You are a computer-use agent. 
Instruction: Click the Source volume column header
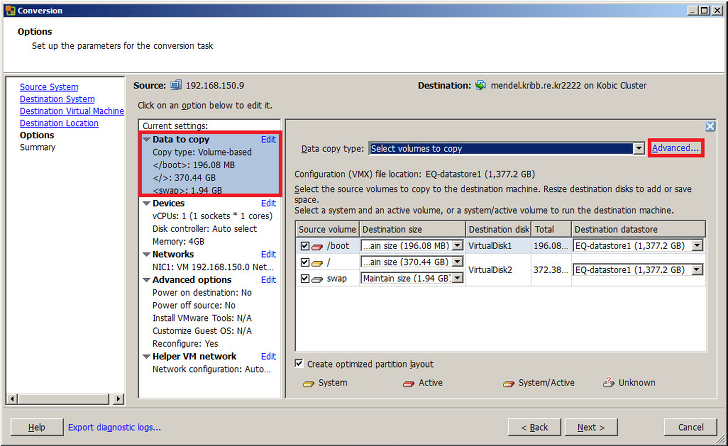[327, 229]
